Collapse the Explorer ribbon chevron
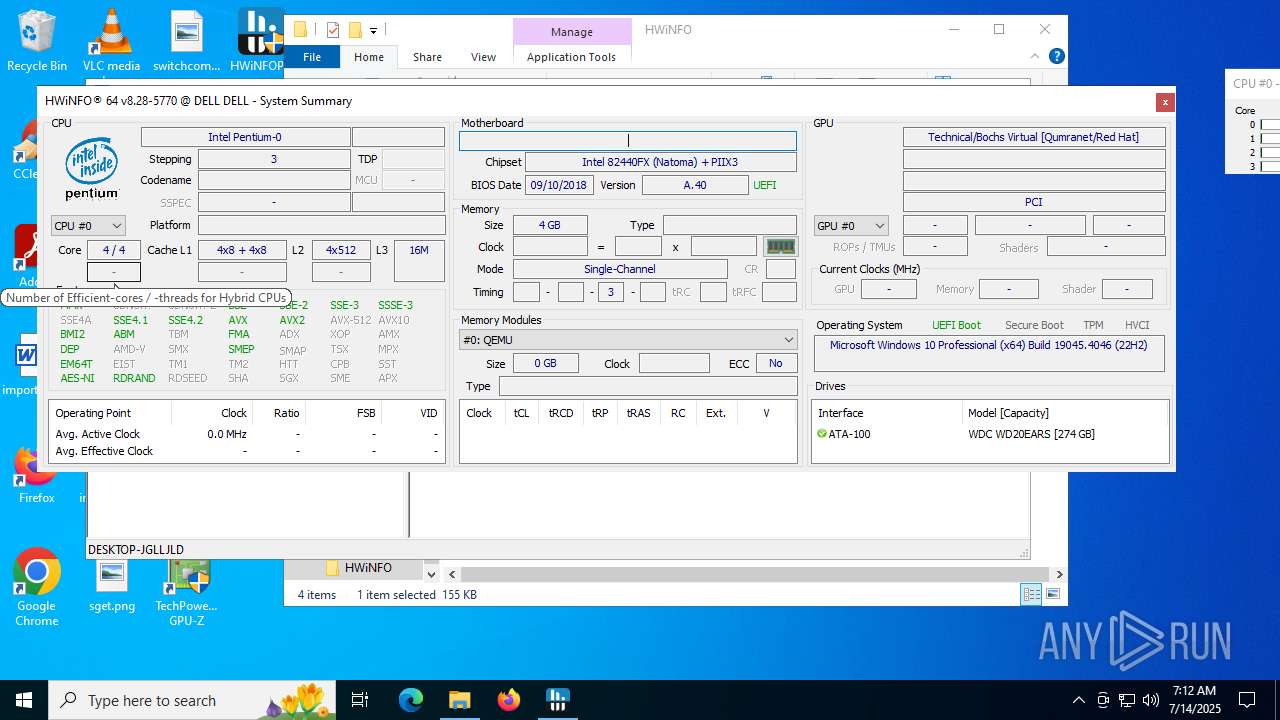The width and height of the screenshot is (1280, 720). 1035,56
